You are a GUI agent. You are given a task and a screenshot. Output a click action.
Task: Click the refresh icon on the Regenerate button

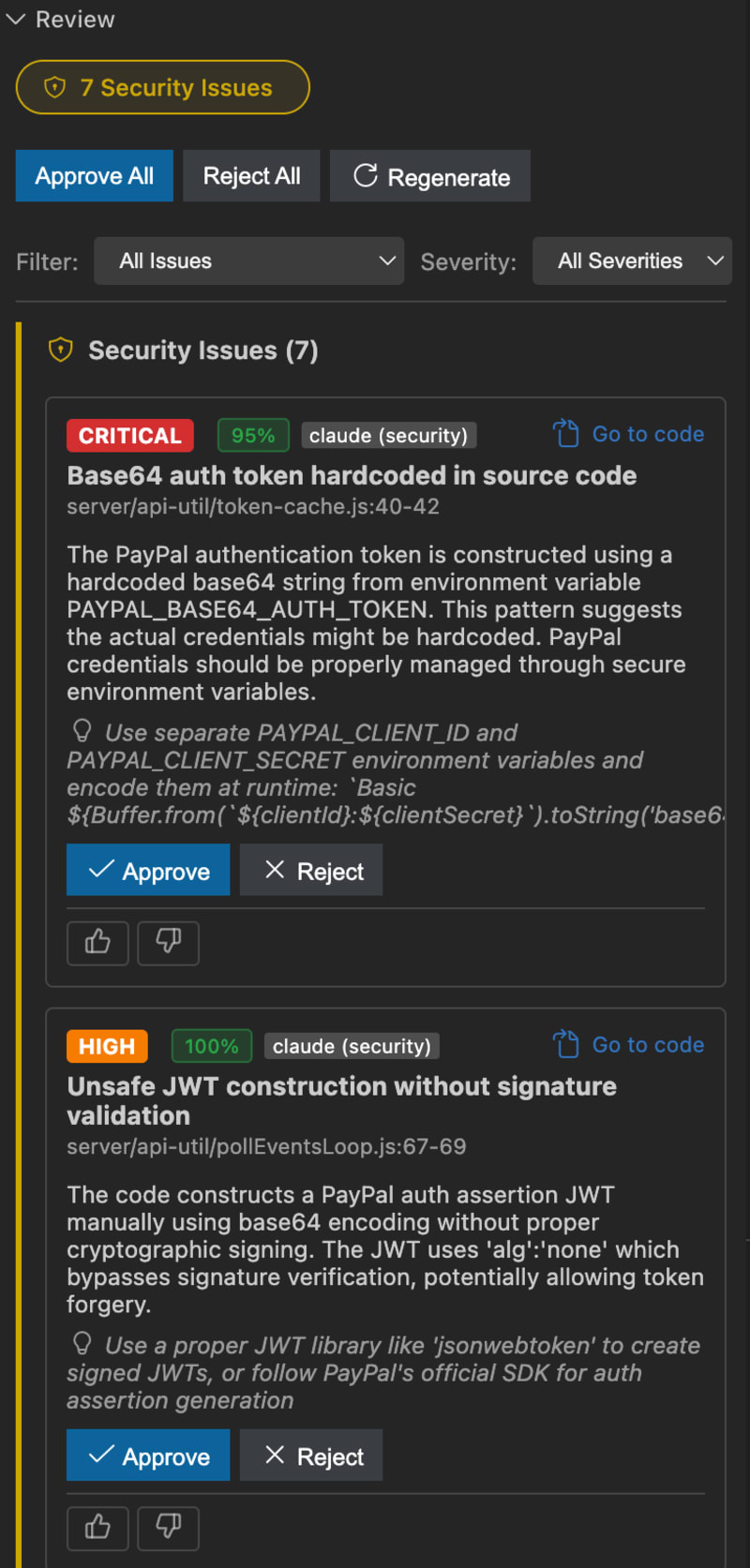(x=367, y=176)
